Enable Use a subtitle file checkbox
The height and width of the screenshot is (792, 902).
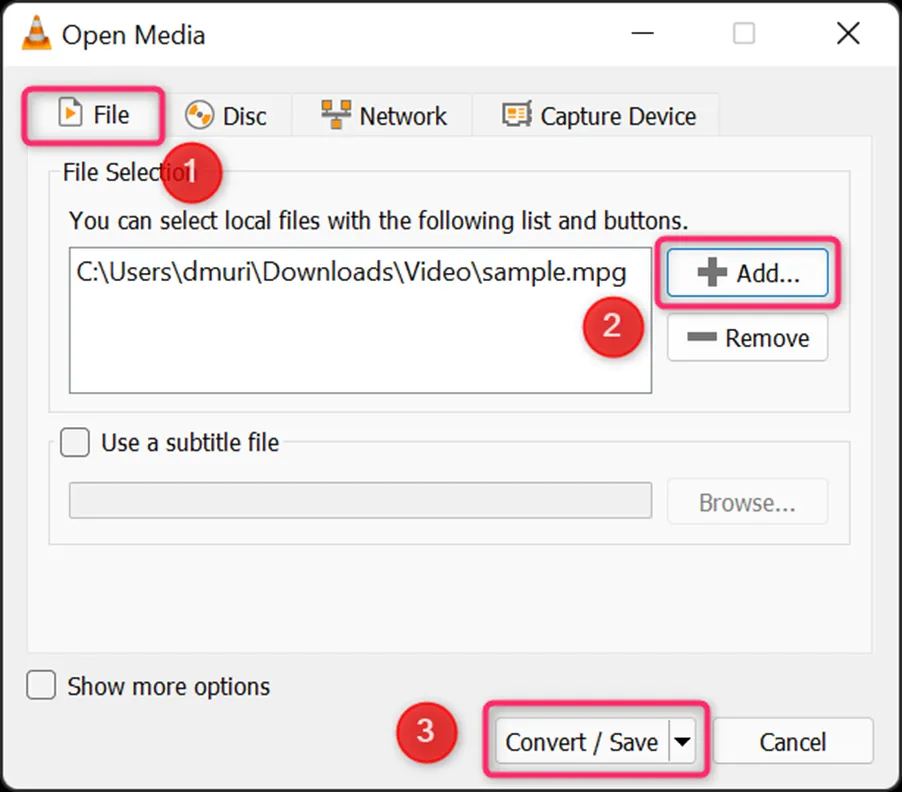(75, 442)
